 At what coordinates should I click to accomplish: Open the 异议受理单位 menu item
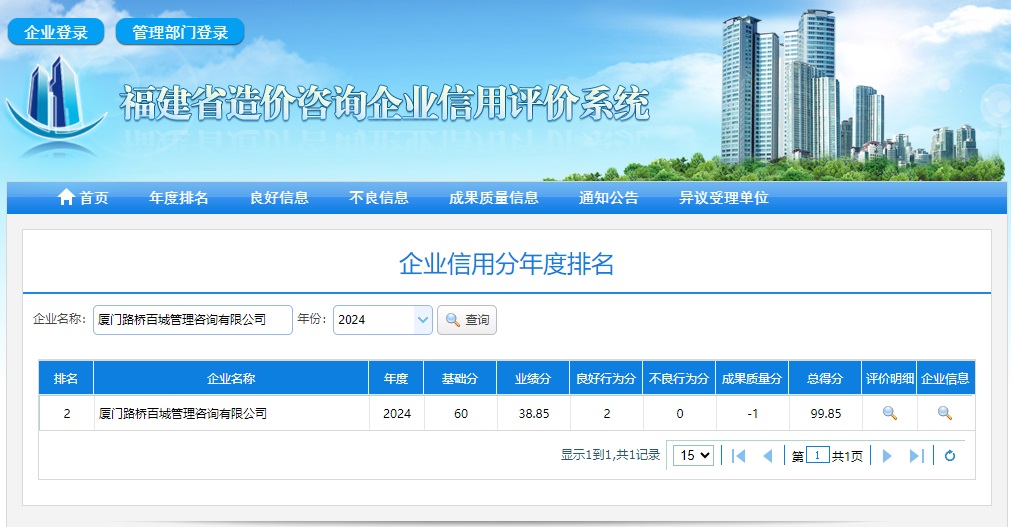[723, 198]
